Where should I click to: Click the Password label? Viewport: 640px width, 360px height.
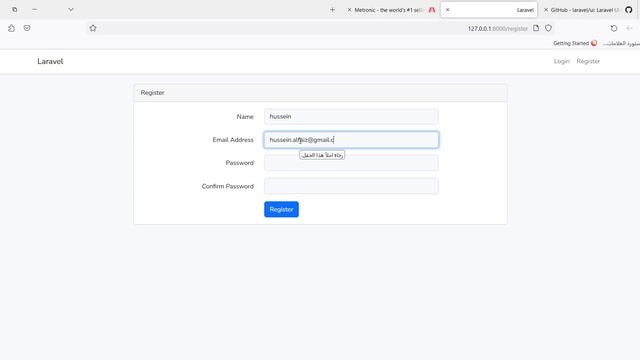[x=240, y=163]
